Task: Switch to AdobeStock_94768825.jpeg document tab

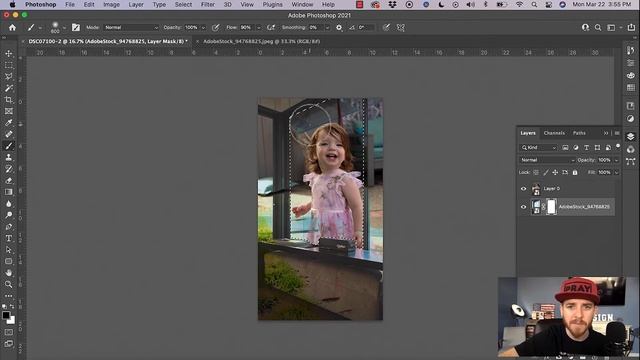Action: tap(262, 41)
